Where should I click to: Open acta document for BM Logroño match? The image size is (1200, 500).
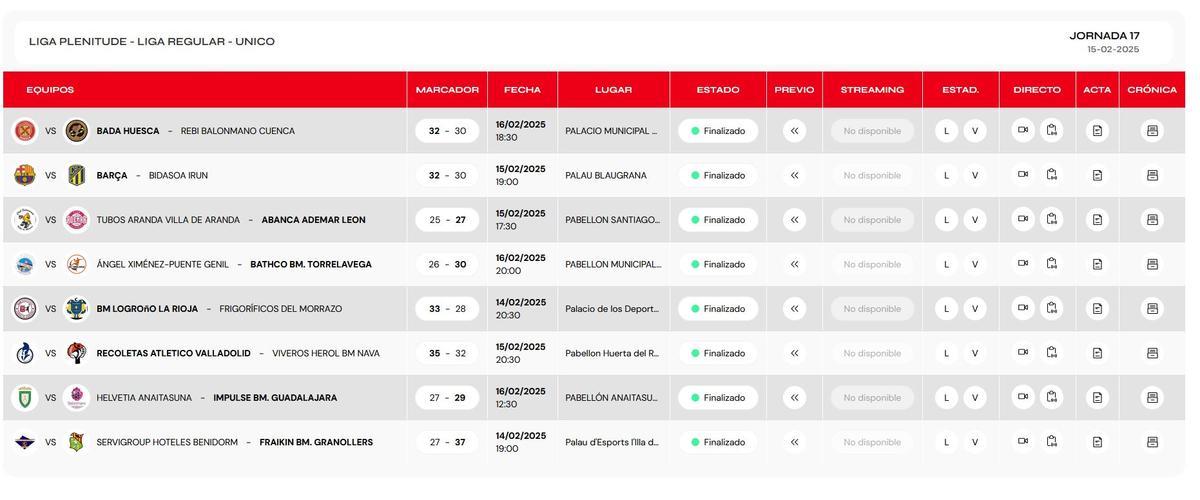pyautogui.click(x=1097, y=309)
